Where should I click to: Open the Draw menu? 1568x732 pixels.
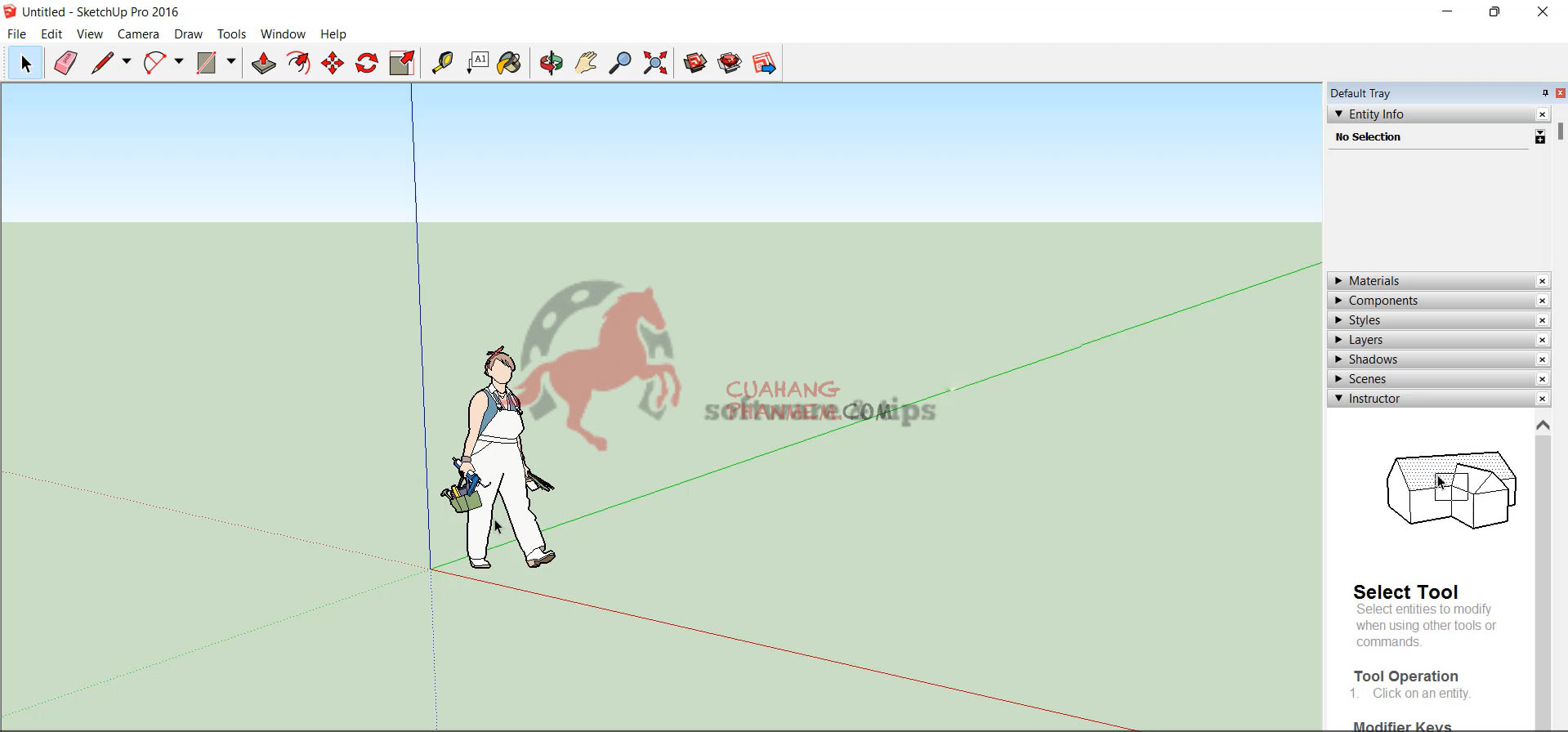point(188,33)
